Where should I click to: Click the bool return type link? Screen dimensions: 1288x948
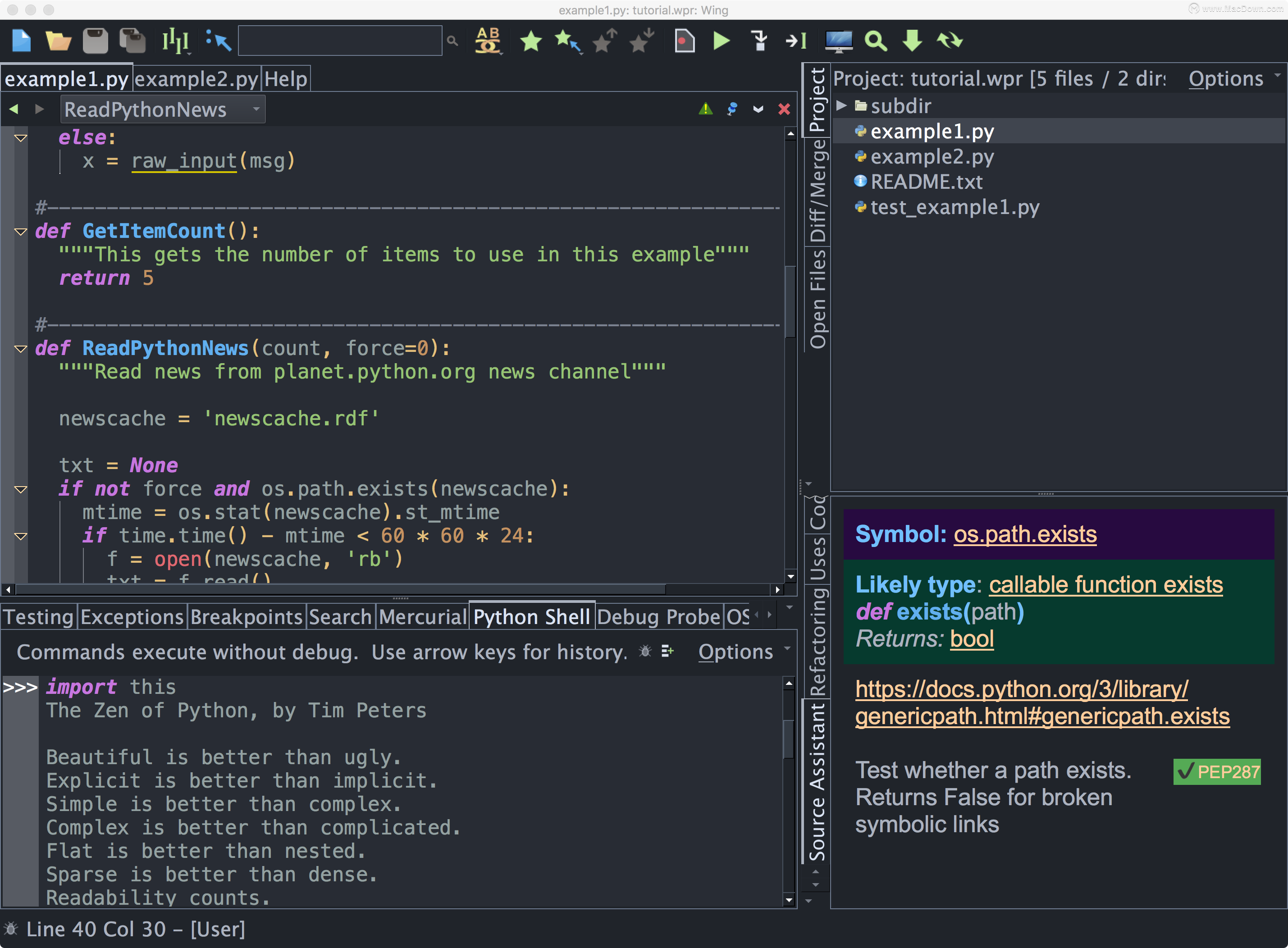pos(972,639)
